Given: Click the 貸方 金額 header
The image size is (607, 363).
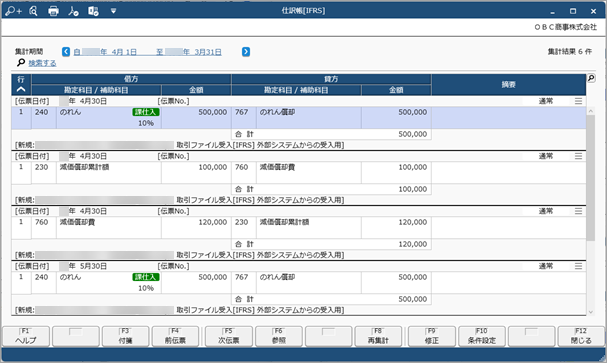Looking at the screenshot, I should click(x=396, y=90).
